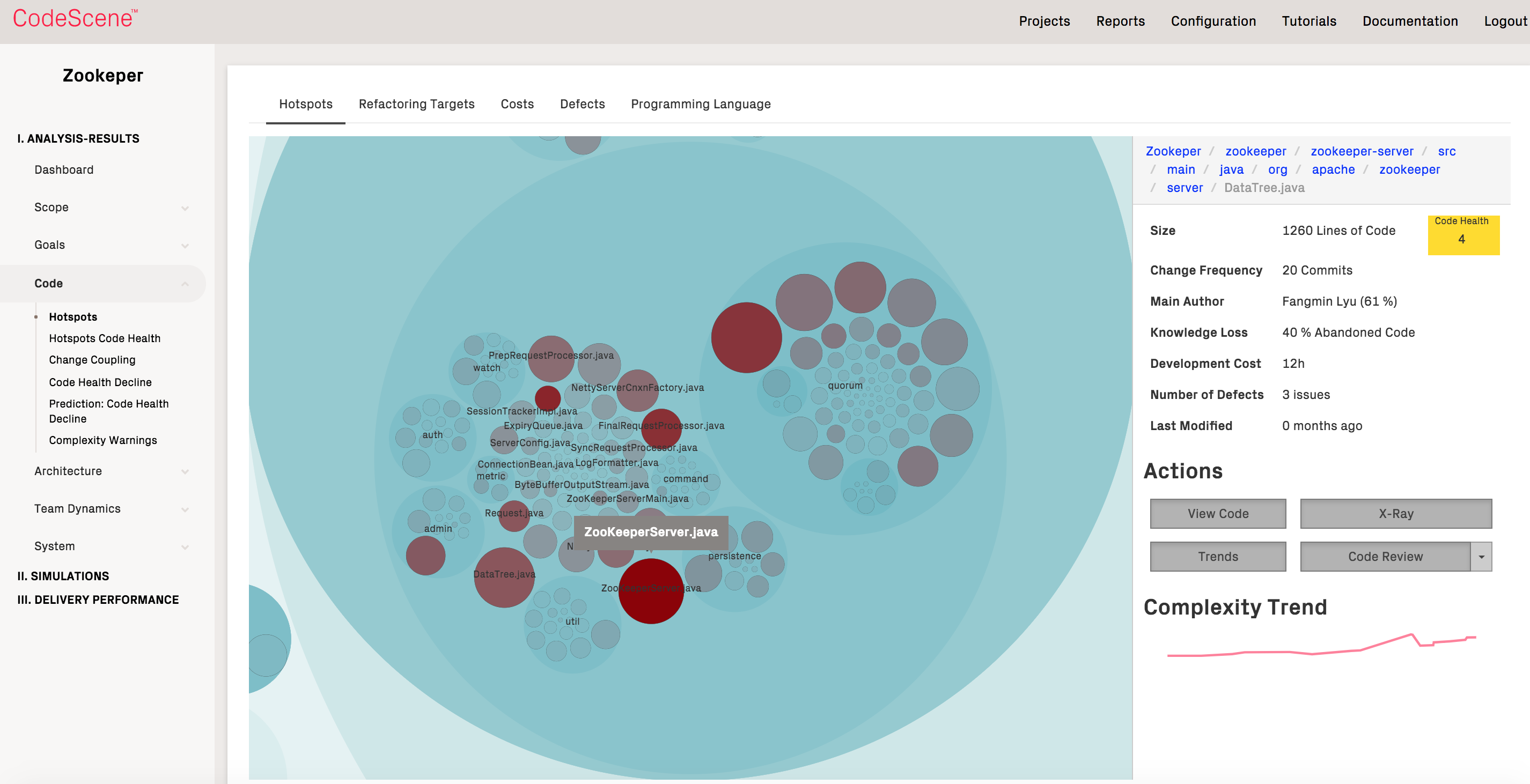Open Hotspots Code Health

pyautogui.click(x=105, y=338)
